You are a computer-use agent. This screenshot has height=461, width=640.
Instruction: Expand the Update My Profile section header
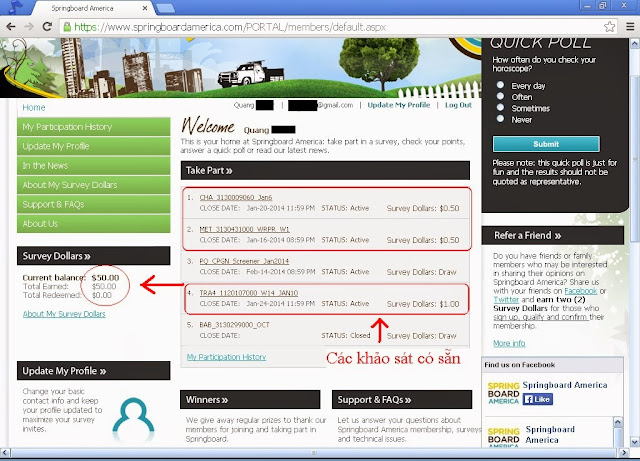point(93,371)
